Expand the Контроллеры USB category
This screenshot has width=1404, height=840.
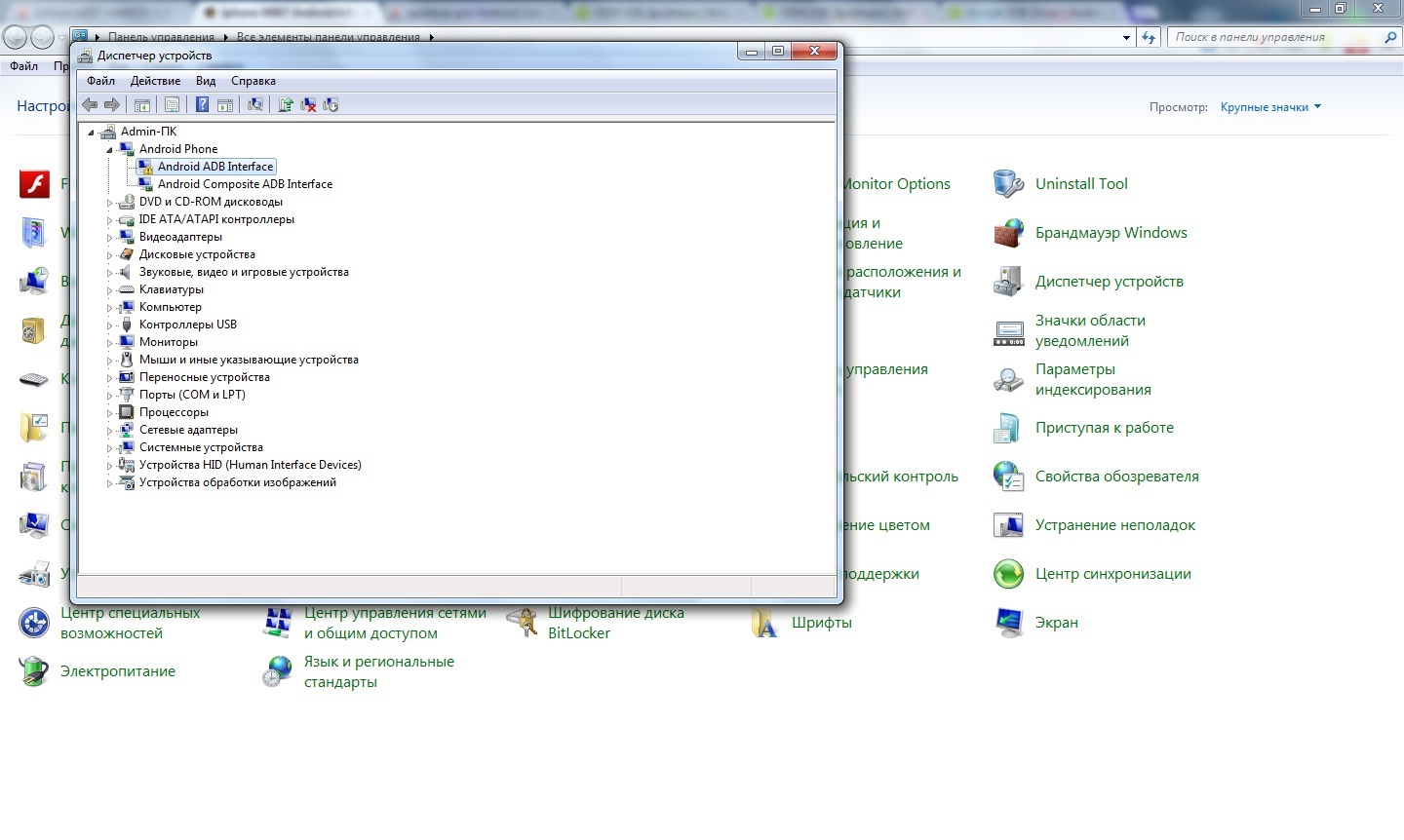tap(109, 325)
